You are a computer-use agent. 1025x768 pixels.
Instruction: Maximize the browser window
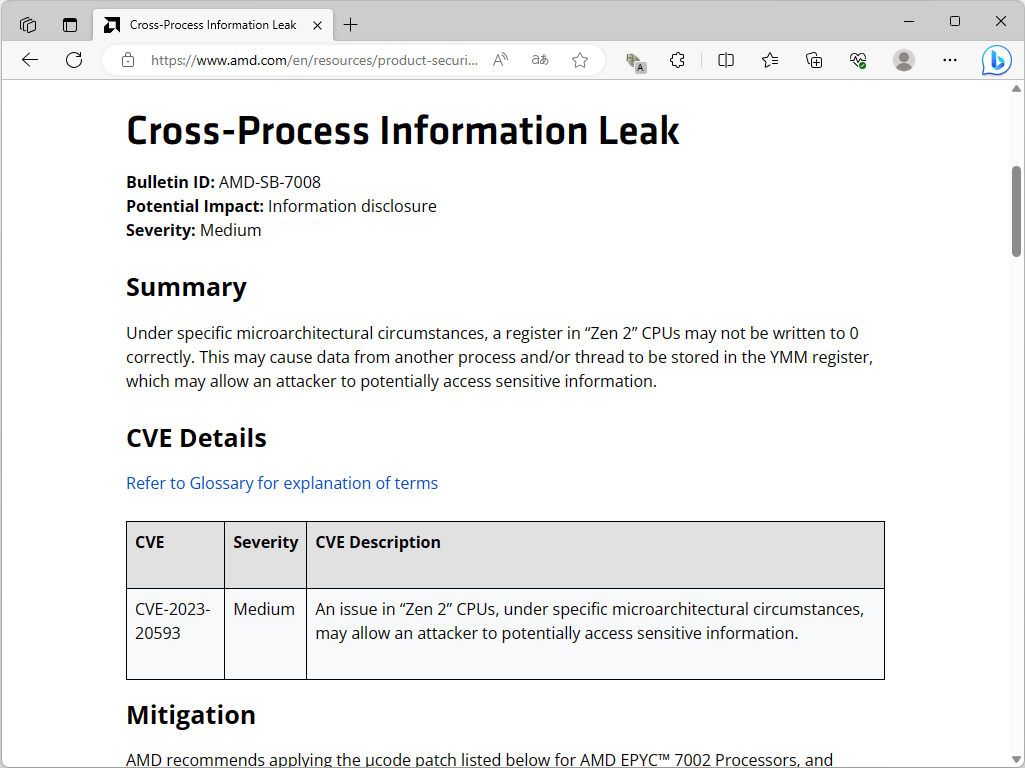tap(954, 22)
